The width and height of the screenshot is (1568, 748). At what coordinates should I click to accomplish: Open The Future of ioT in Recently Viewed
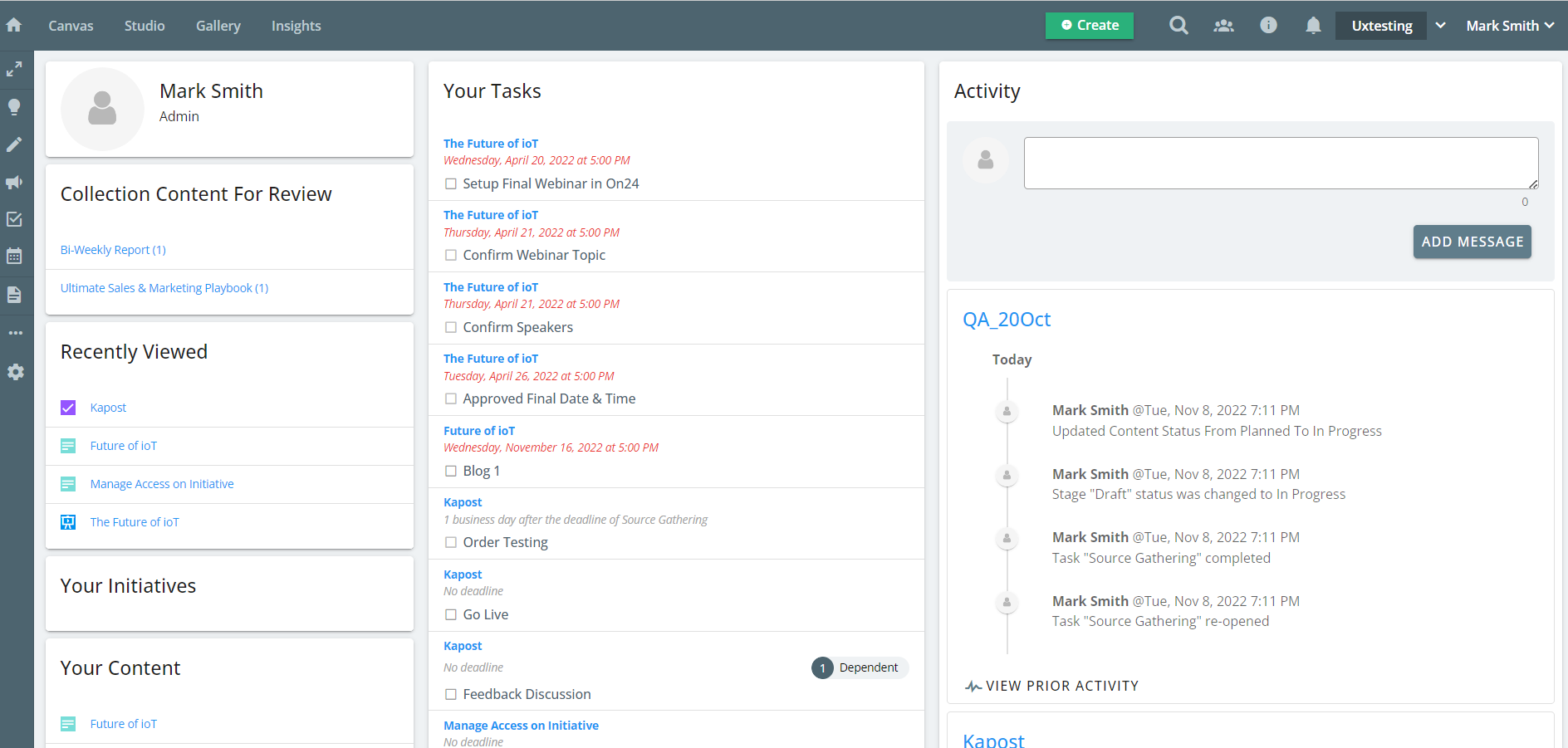click(x=135, y=522)
